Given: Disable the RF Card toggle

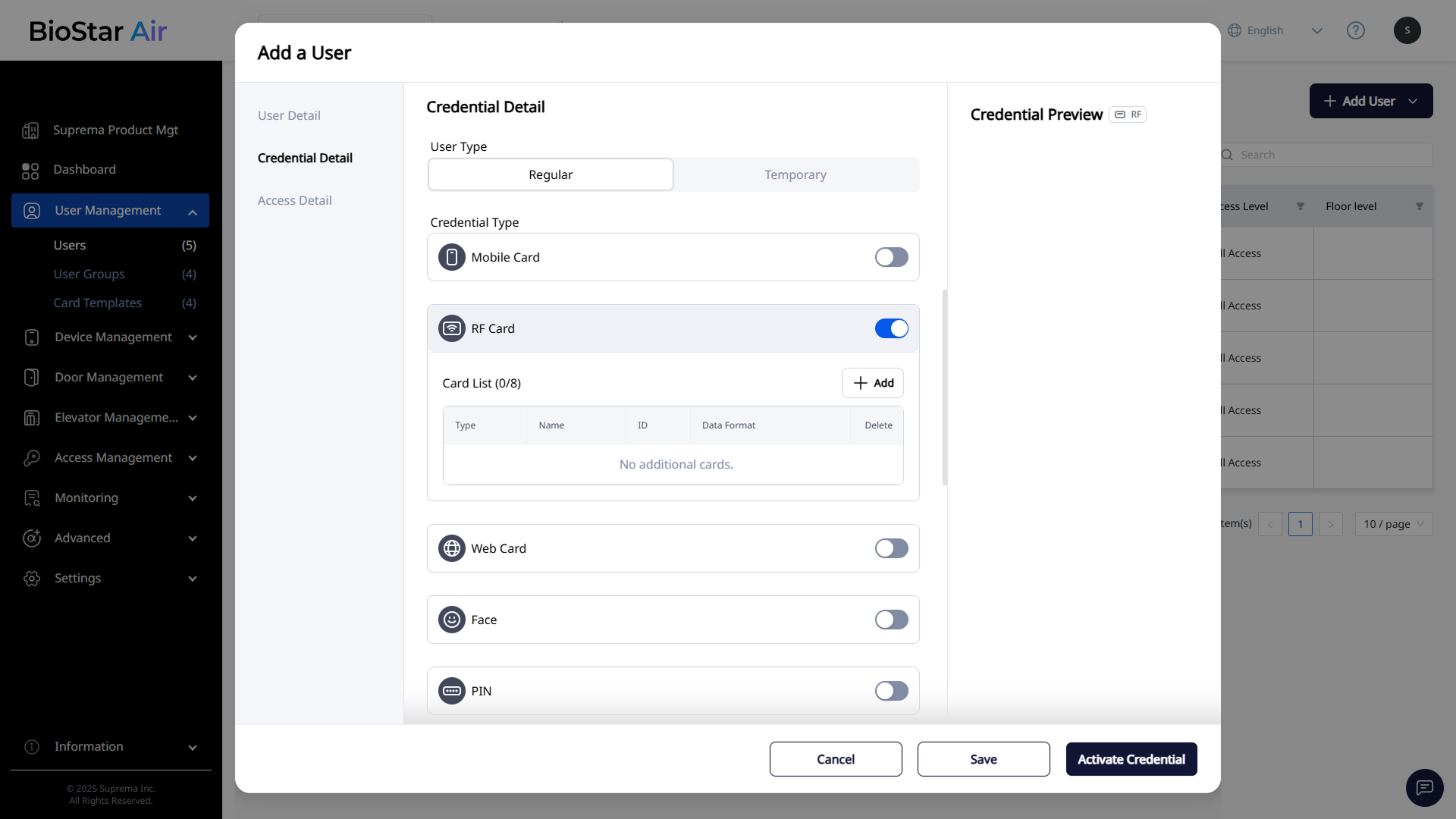Looking at the screenshot, I should click(x=891, y=328).
